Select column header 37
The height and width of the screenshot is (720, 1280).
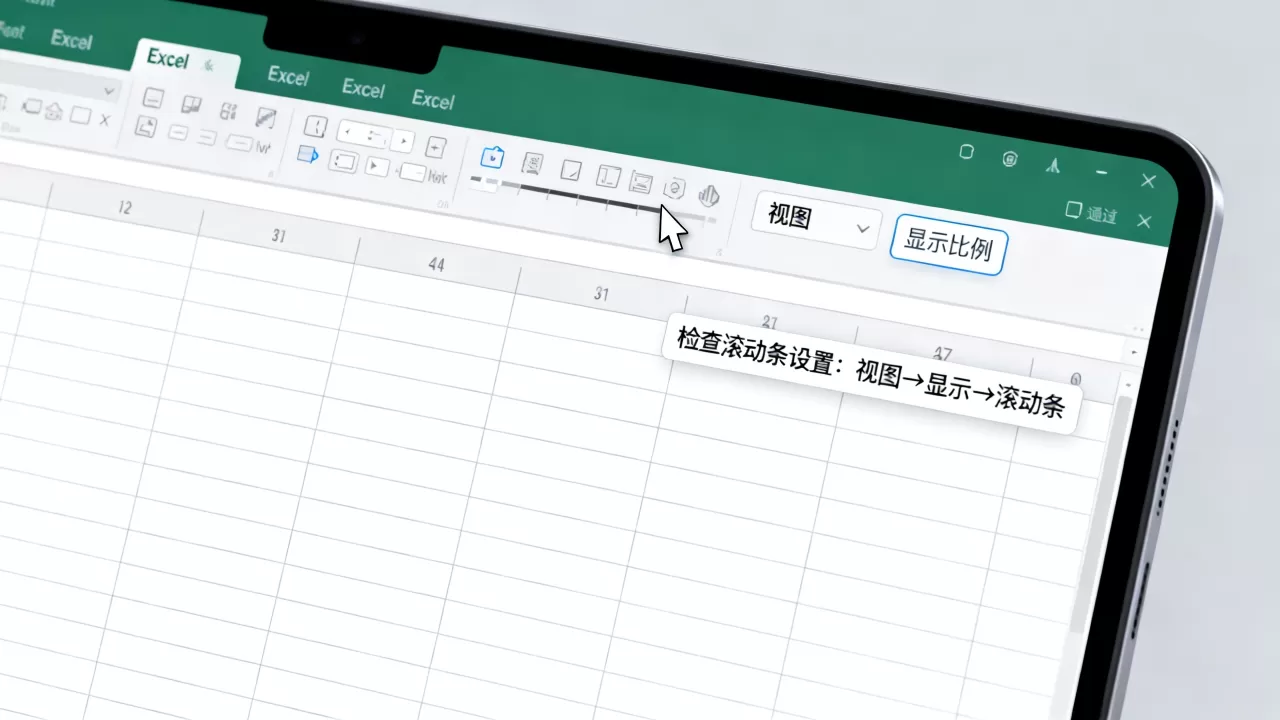click(x=942, y=354)
